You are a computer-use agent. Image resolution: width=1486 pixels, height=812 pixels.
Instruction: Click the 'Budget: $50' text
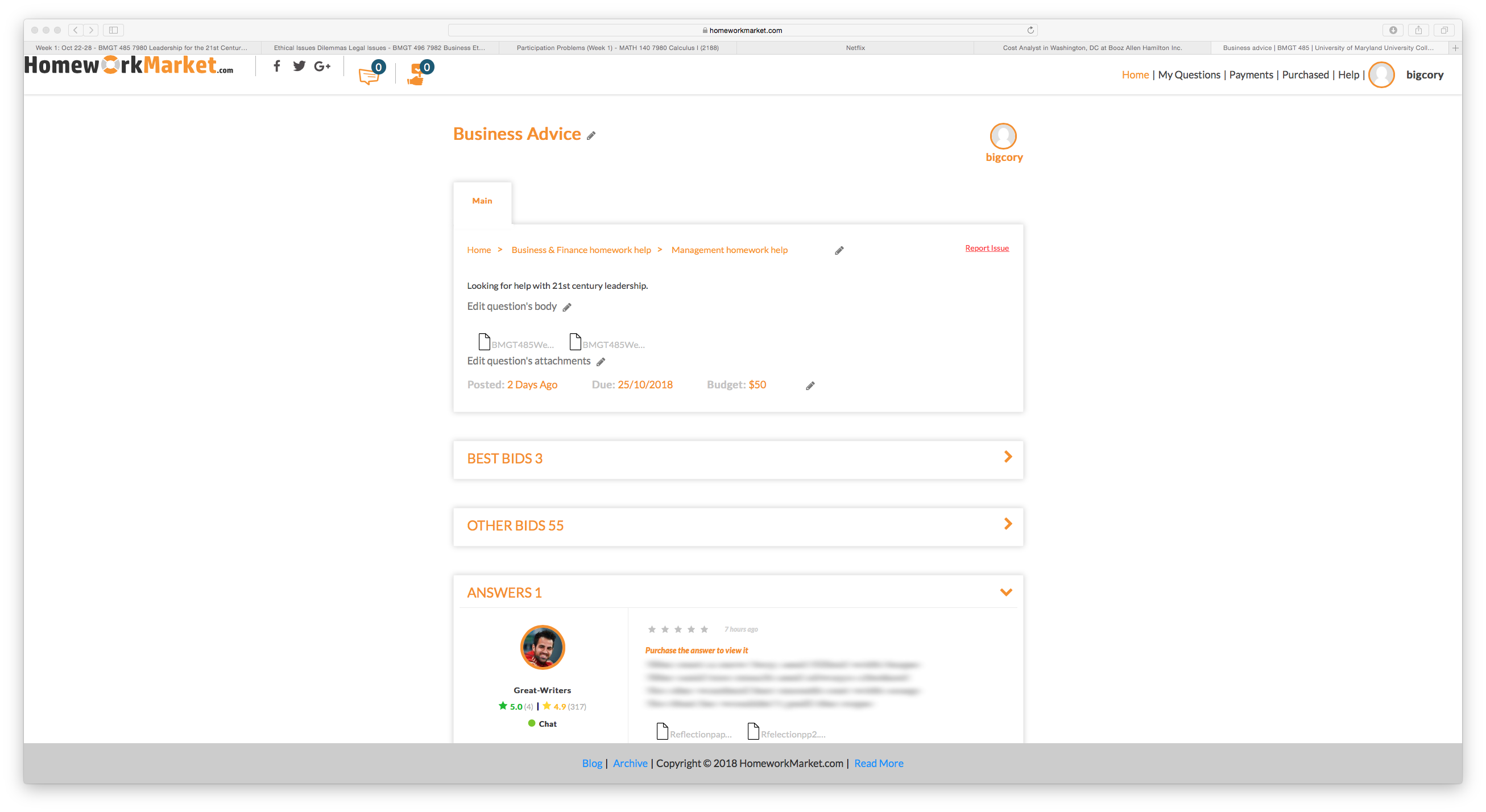(736, 384)
